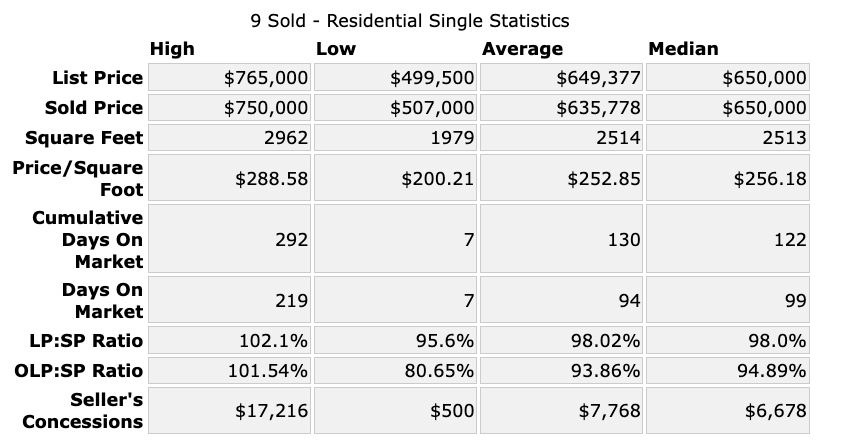Click the Square Feet row label
The height and width of the screenshot is (448, 842).
(91, 138)
